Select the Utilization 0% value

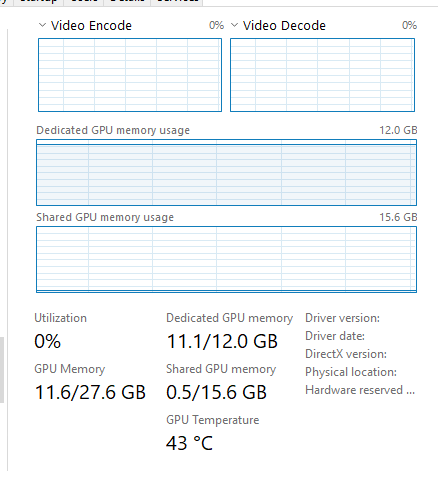48,341
